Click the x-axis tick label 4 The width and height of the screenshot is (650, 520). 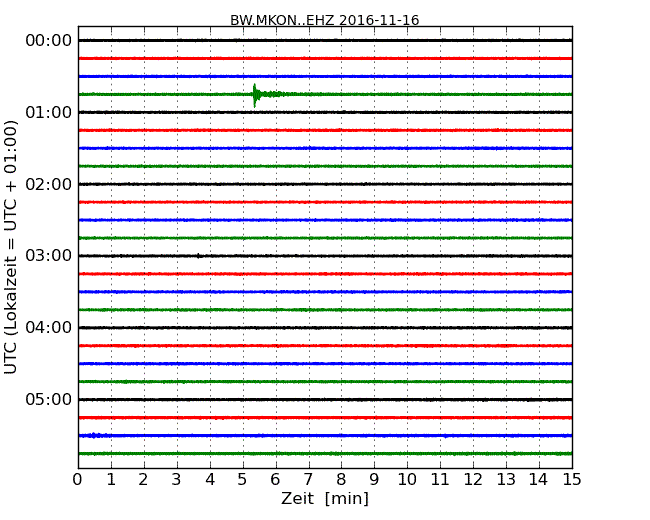210,480
